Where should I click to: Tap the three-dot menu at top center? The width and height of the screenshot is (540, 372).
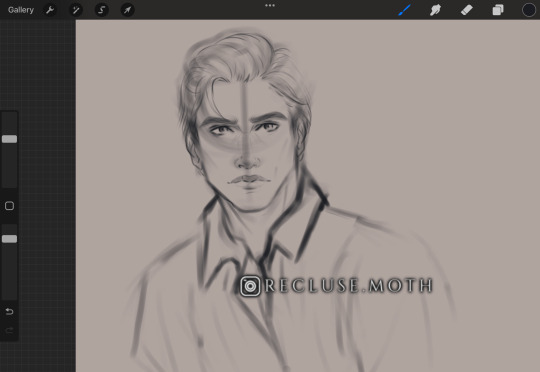pyautogui.click(x=270, y=6)
